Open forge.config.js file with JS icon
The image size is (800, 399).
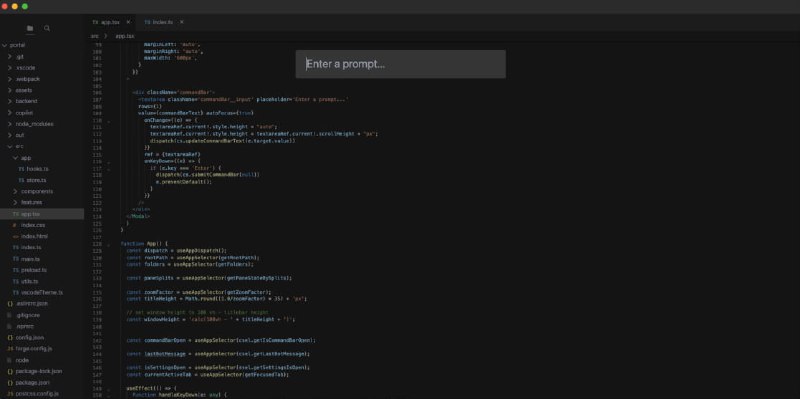(42, 348)
